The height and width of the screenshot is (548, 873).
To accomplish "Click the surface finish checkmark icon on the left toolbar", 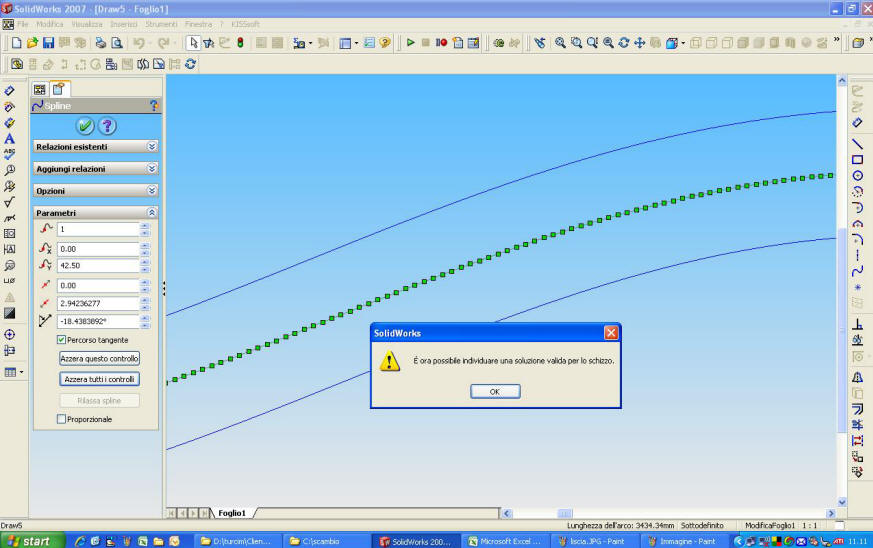I will (9, 202).
